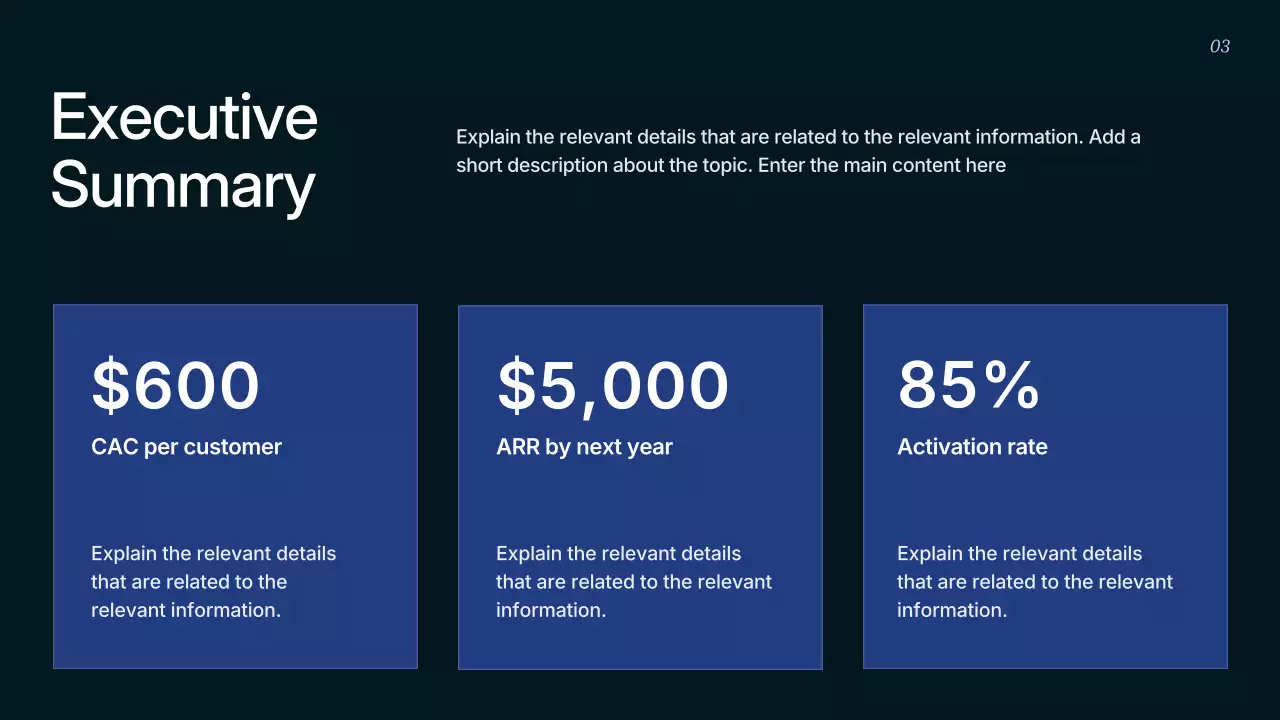
Task: Click the "CAC per customer" label
Action: (186, 447)
